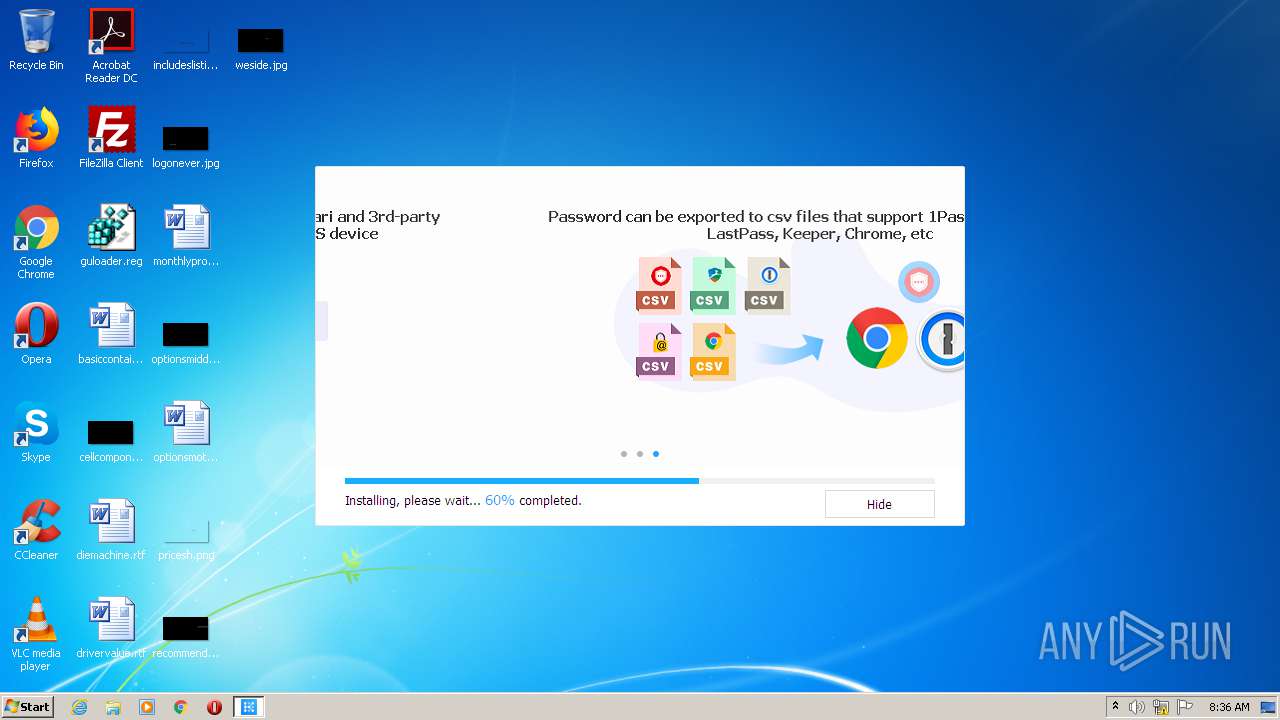Select the includeslisti file
The width and height of the screenshot is (1280, 720).
(x=186, y=48)
